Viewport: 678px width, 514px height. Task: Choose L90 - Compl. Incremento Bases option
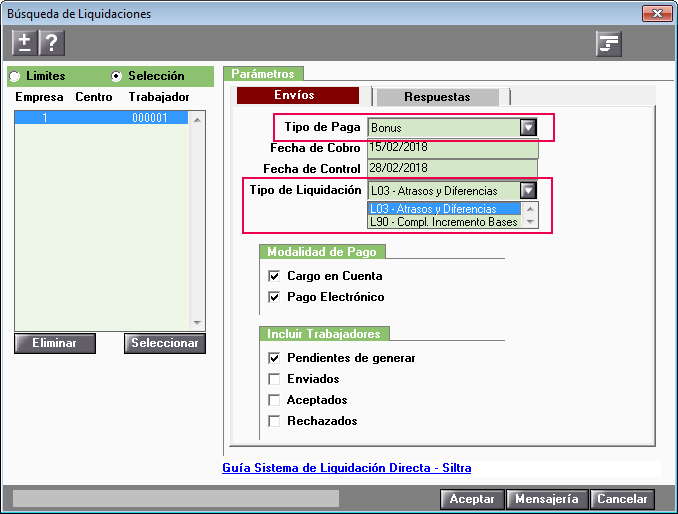[445, 222]
